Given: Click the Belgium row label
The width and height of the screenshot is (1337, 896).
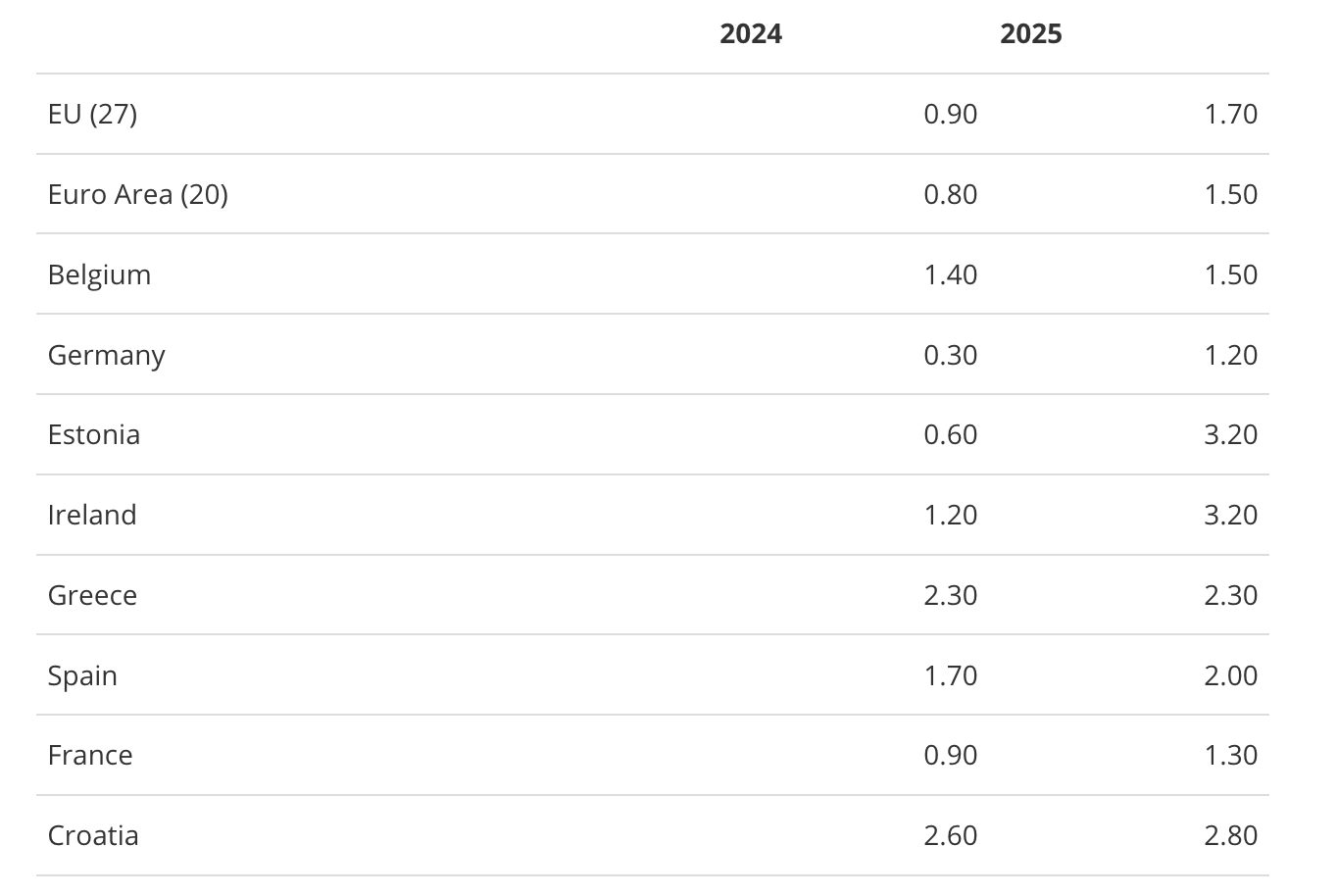Looking at the screenshot, I should point(99,274).
